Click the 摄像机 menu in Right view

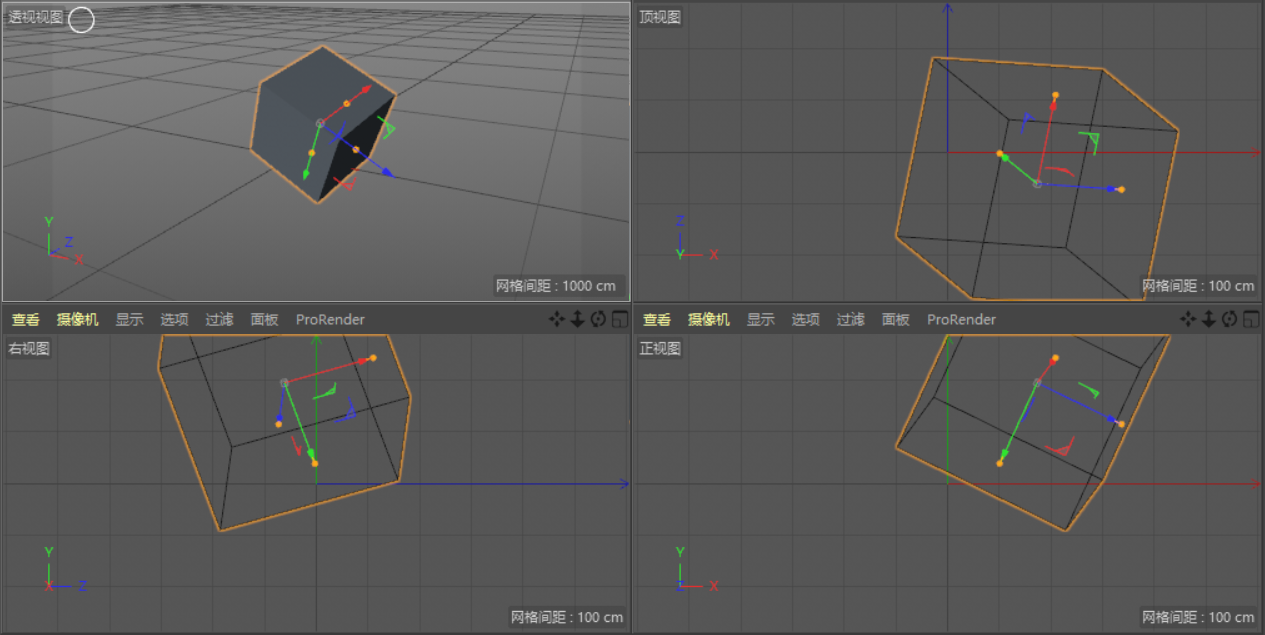pos(77,319)
